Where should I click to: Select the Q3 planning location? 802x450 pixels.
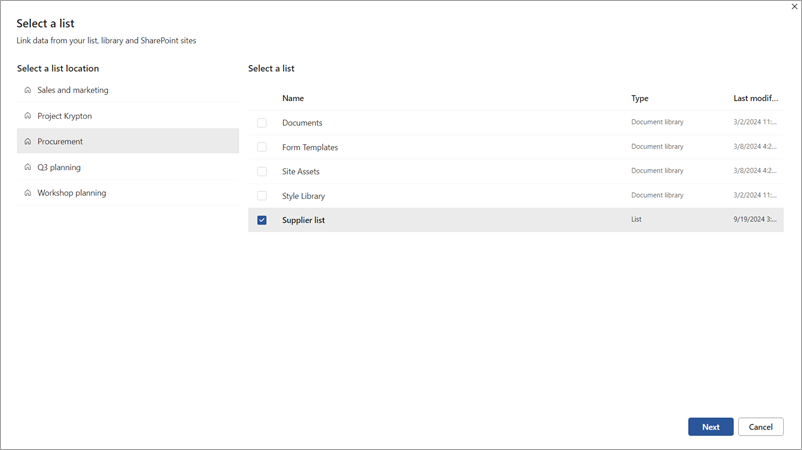pos(128,167)
